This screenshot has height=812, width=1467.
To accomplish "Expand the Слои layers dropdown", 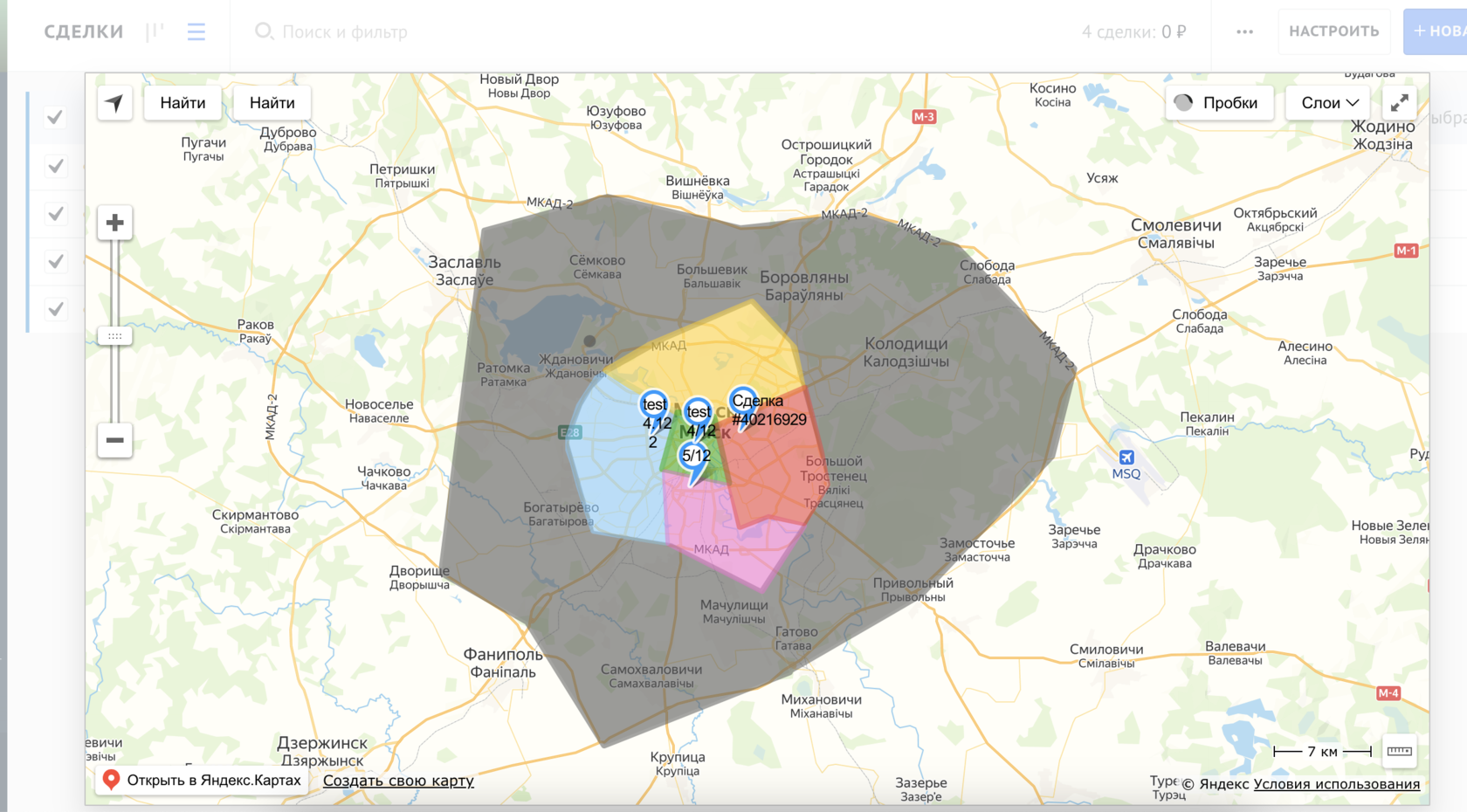I will click(x=1329, y=103).
